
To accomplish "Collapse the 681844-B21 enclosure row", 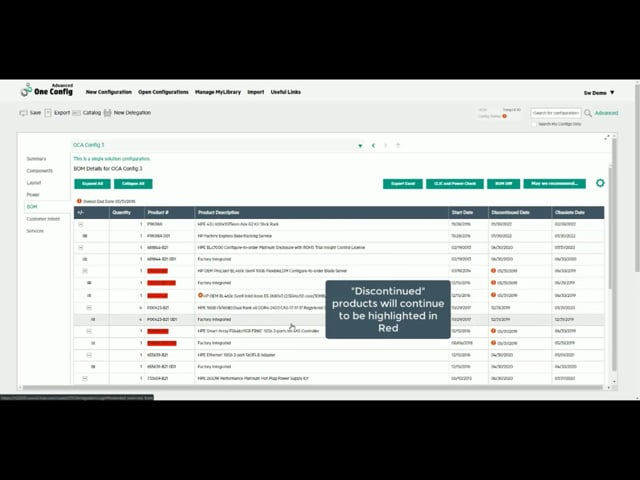I will pos(81,248).
